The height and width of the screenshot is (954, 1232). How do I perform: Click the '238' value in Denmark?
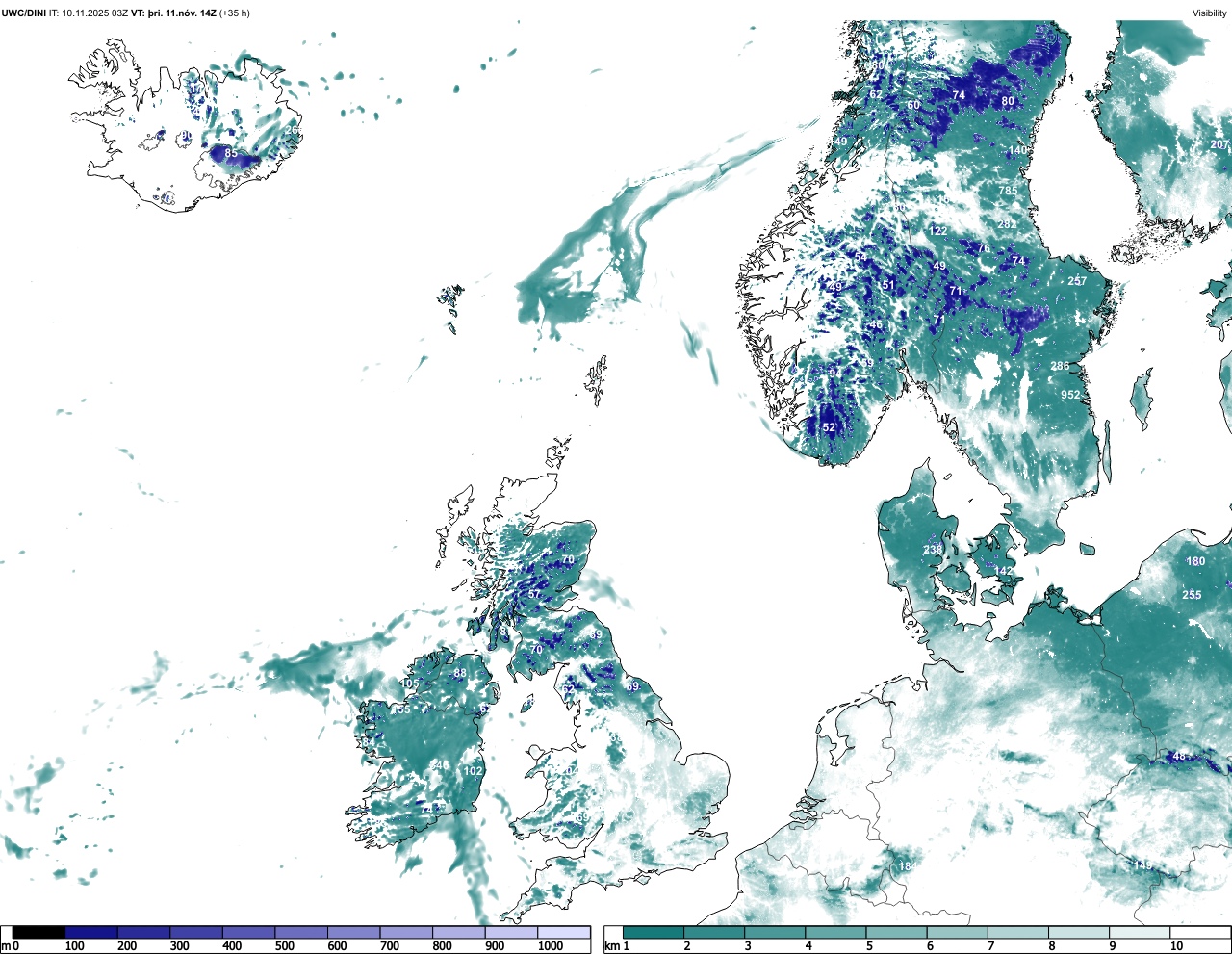(x=934, y=550)
